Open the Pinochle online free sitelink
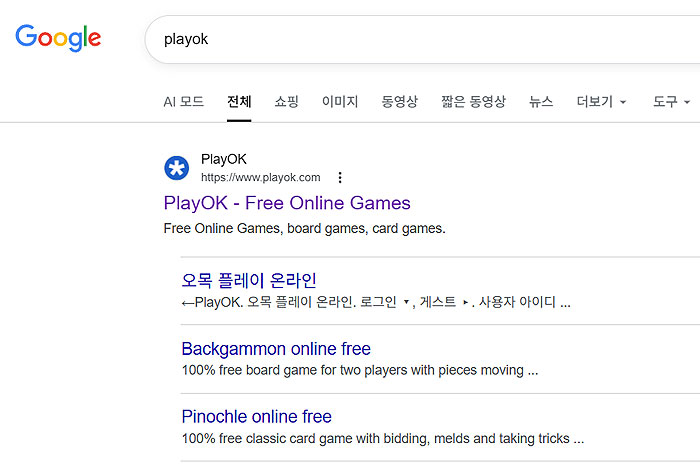700x466 pixels. click(257, 417)
